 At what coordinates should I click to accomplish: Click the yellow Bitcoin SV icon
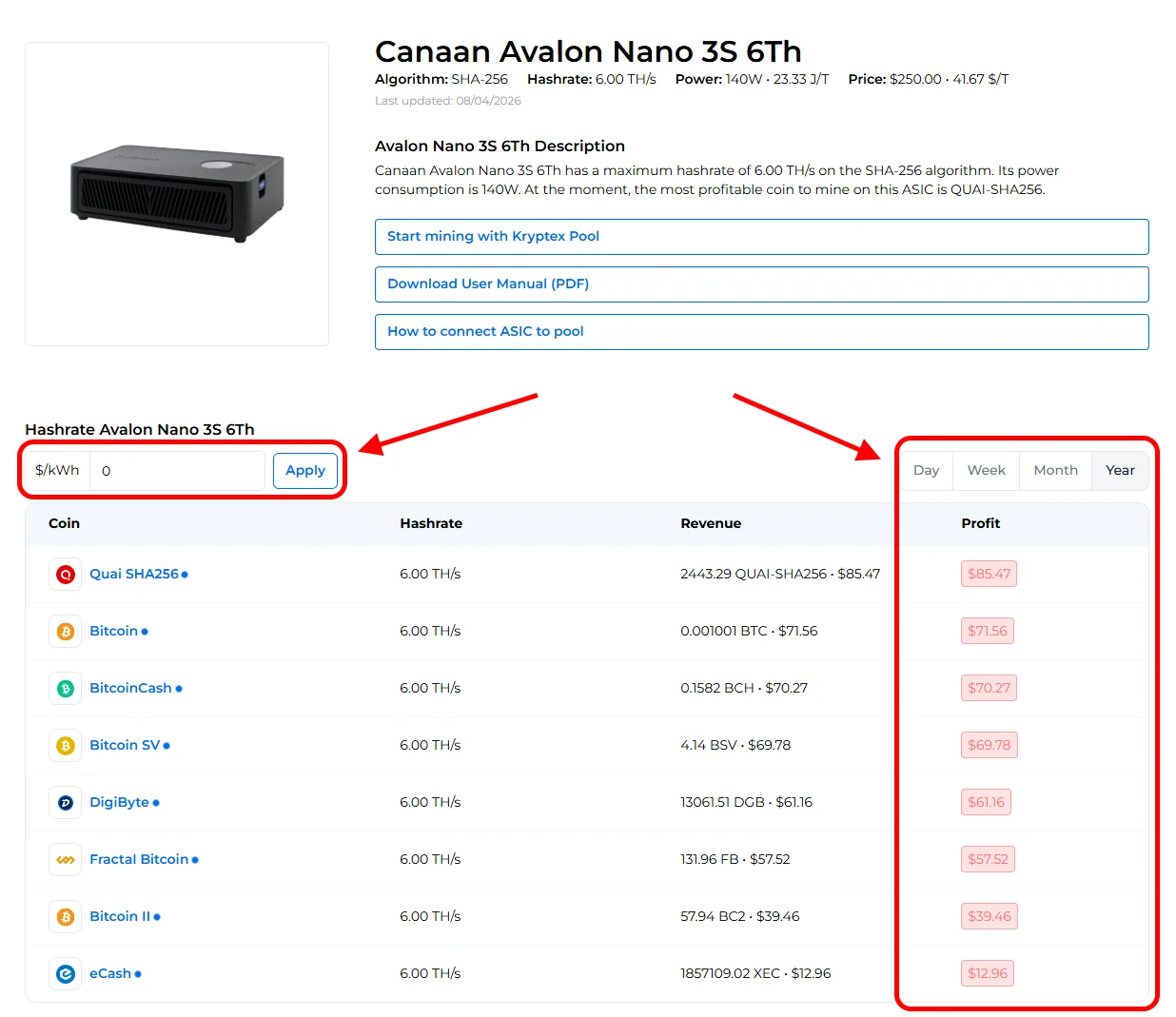[x=65, y=746]
